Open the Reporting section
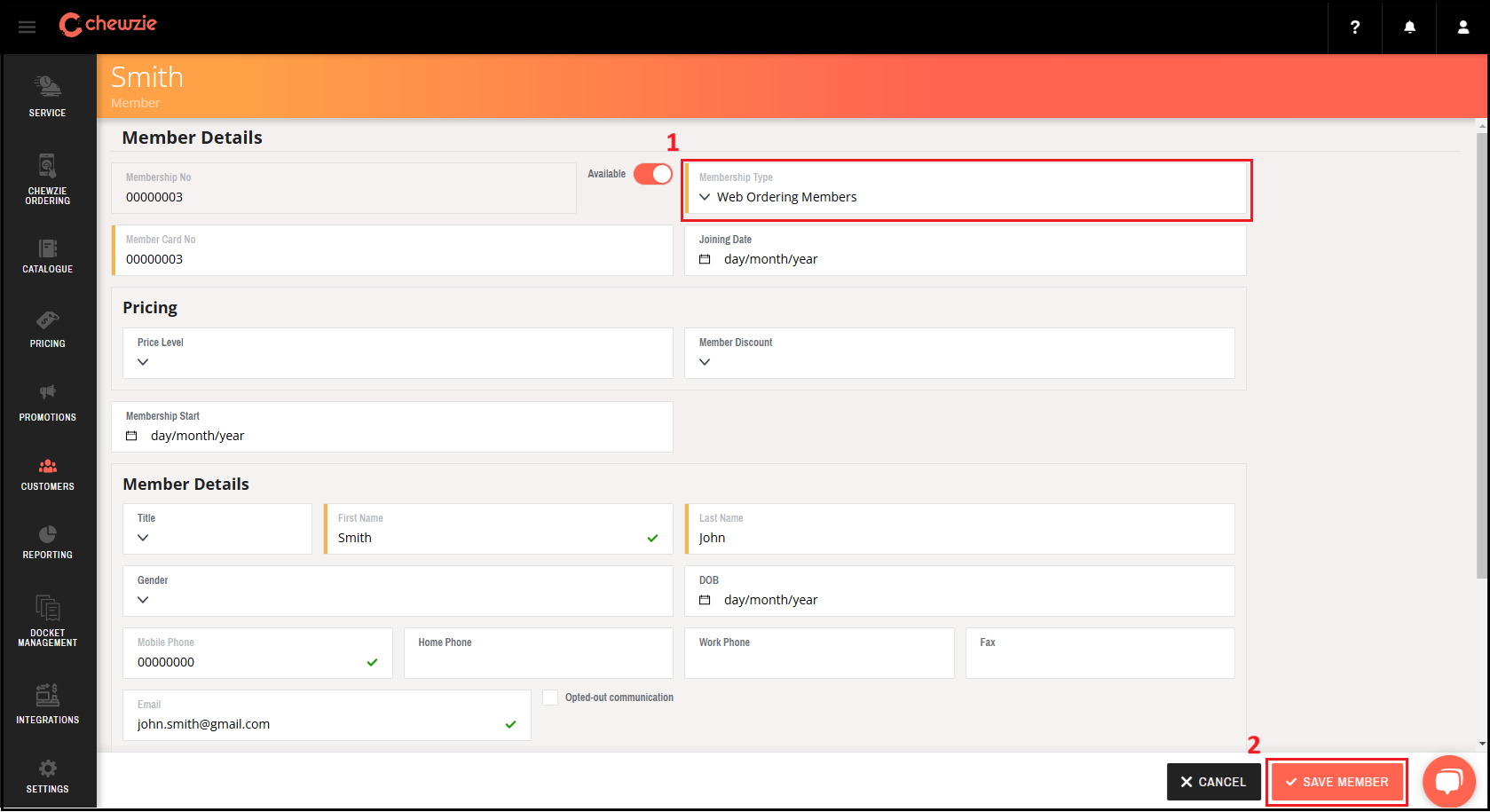The height and width of the screenshot is (812, 1490). (48, 542)
